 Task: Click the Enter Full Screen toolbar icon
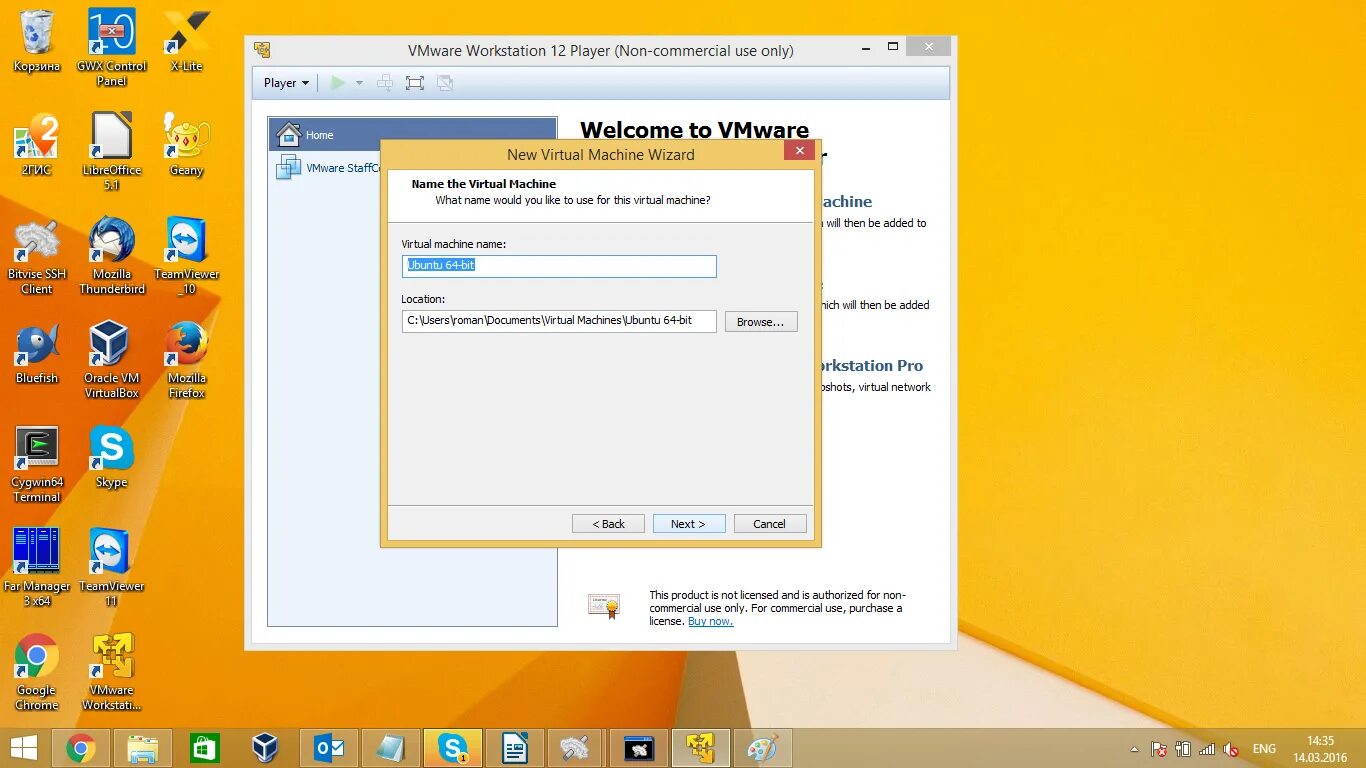(x=415, y=83)
